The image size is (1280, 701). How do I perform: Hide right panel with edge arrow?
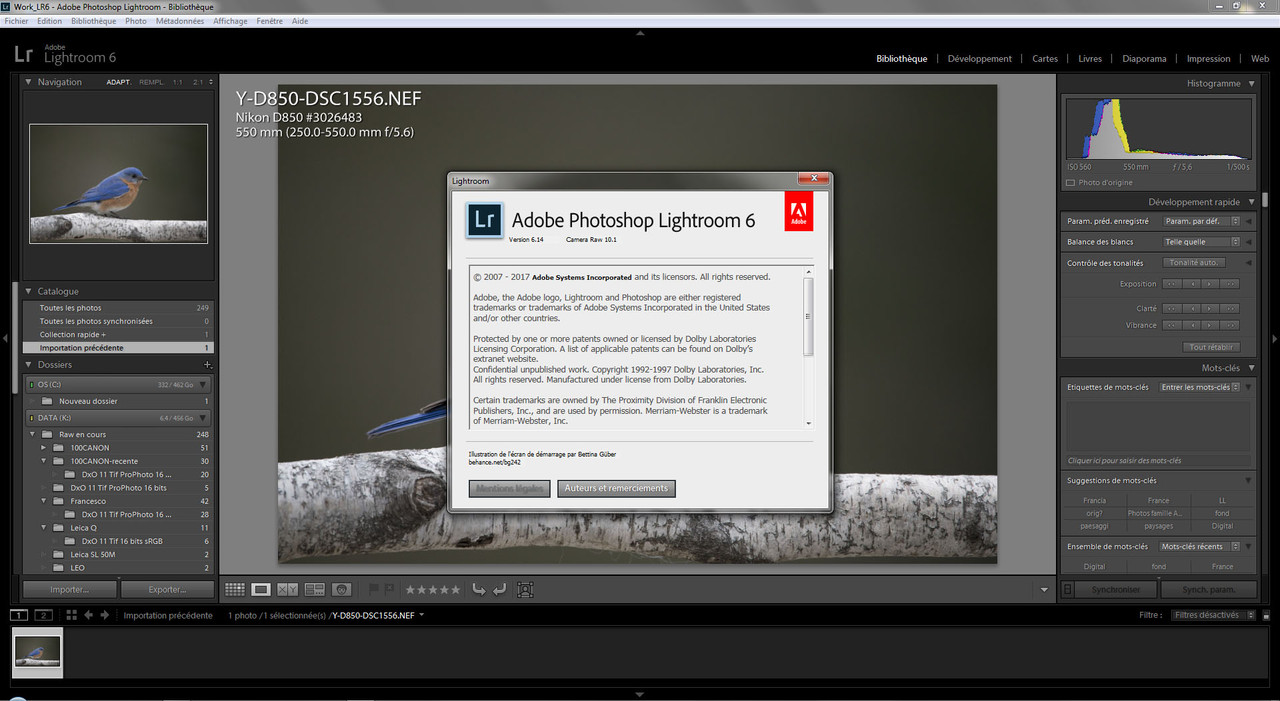click(1274, 339)
